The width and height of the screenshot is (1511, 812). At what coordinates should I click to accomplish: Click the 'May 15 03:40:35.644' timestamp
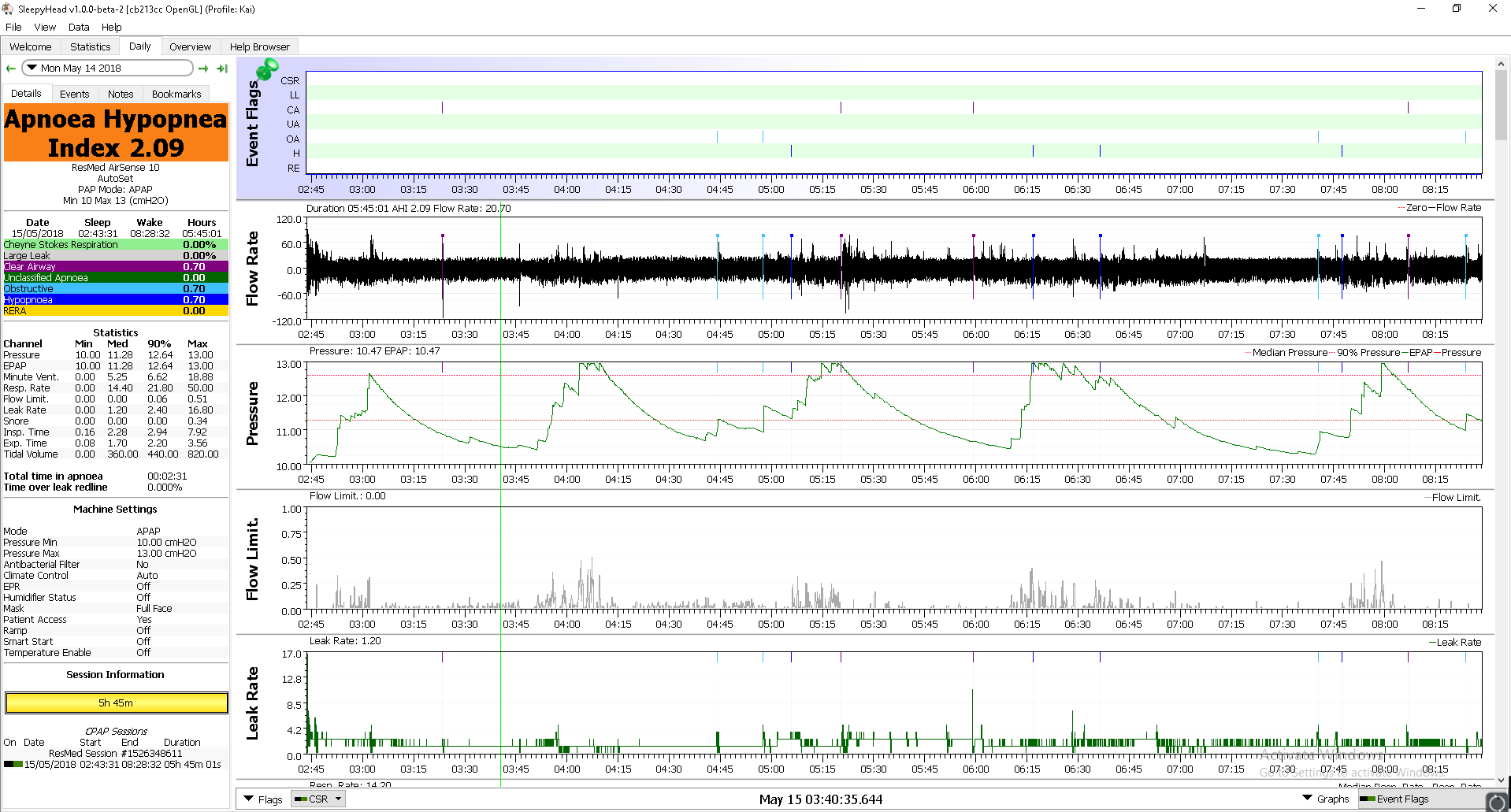821,799
